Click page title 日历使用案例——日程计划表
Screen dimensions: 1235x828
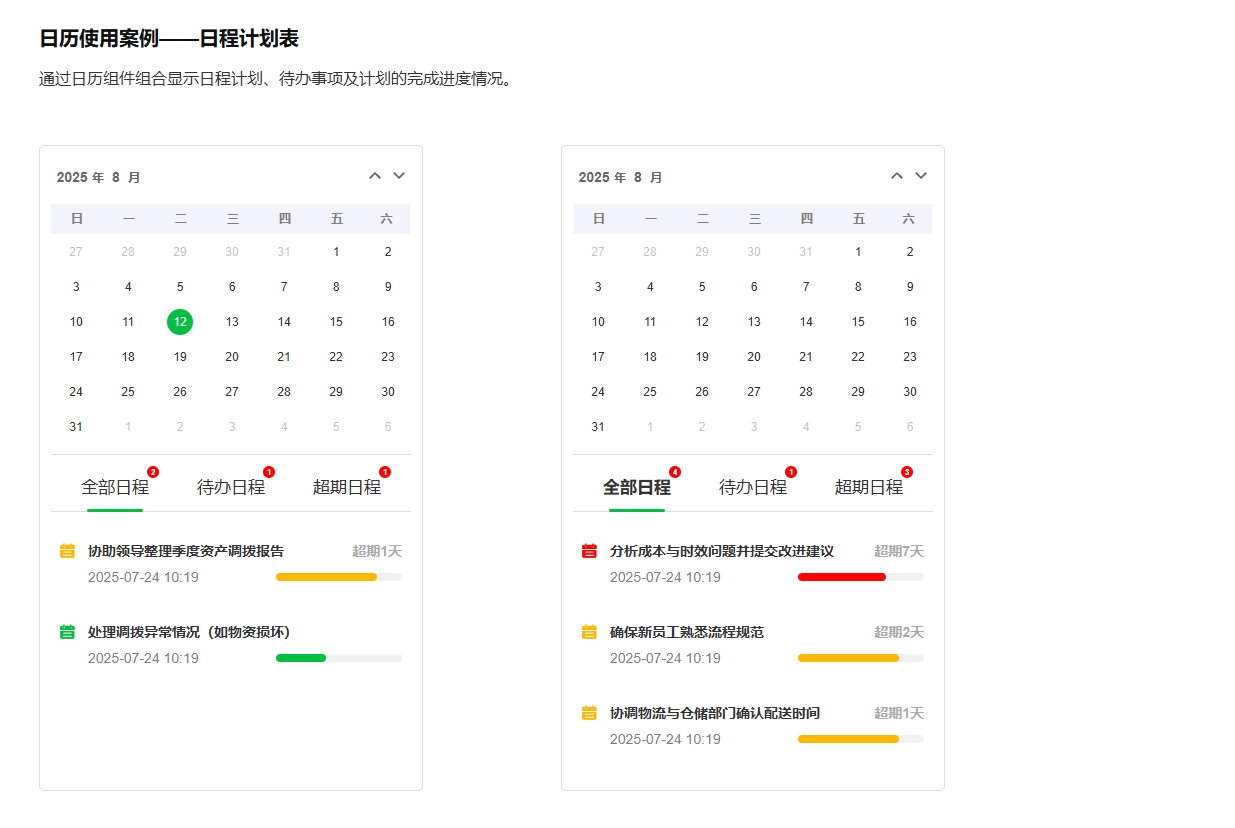pos(169,39)
